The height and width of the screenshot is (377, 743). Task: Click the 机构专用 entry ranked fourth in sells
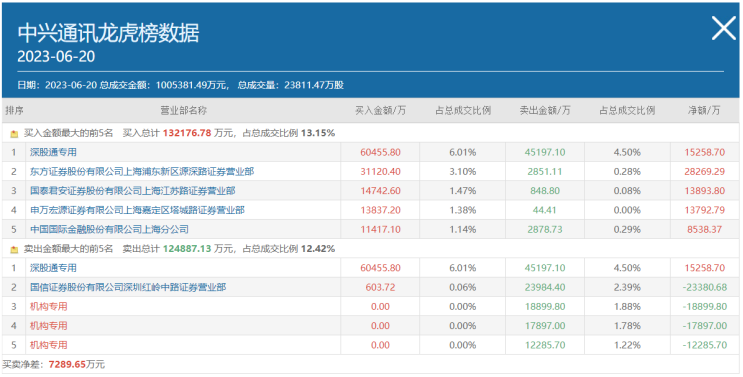48,326
